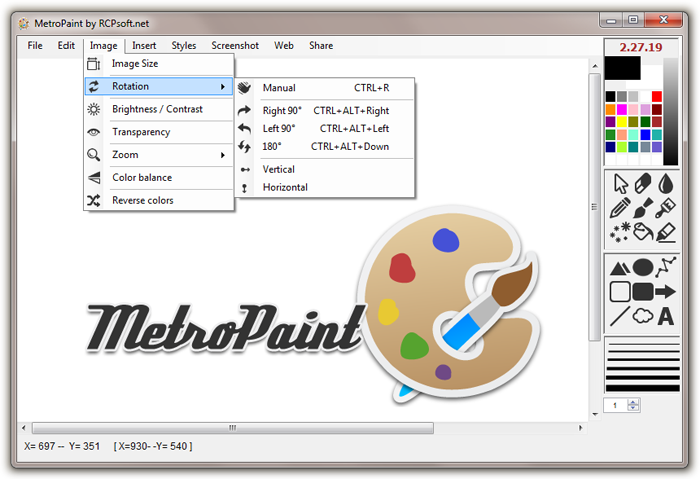700x479 pixels.
Task: Select the artist Brush tool
Action: 643,208
